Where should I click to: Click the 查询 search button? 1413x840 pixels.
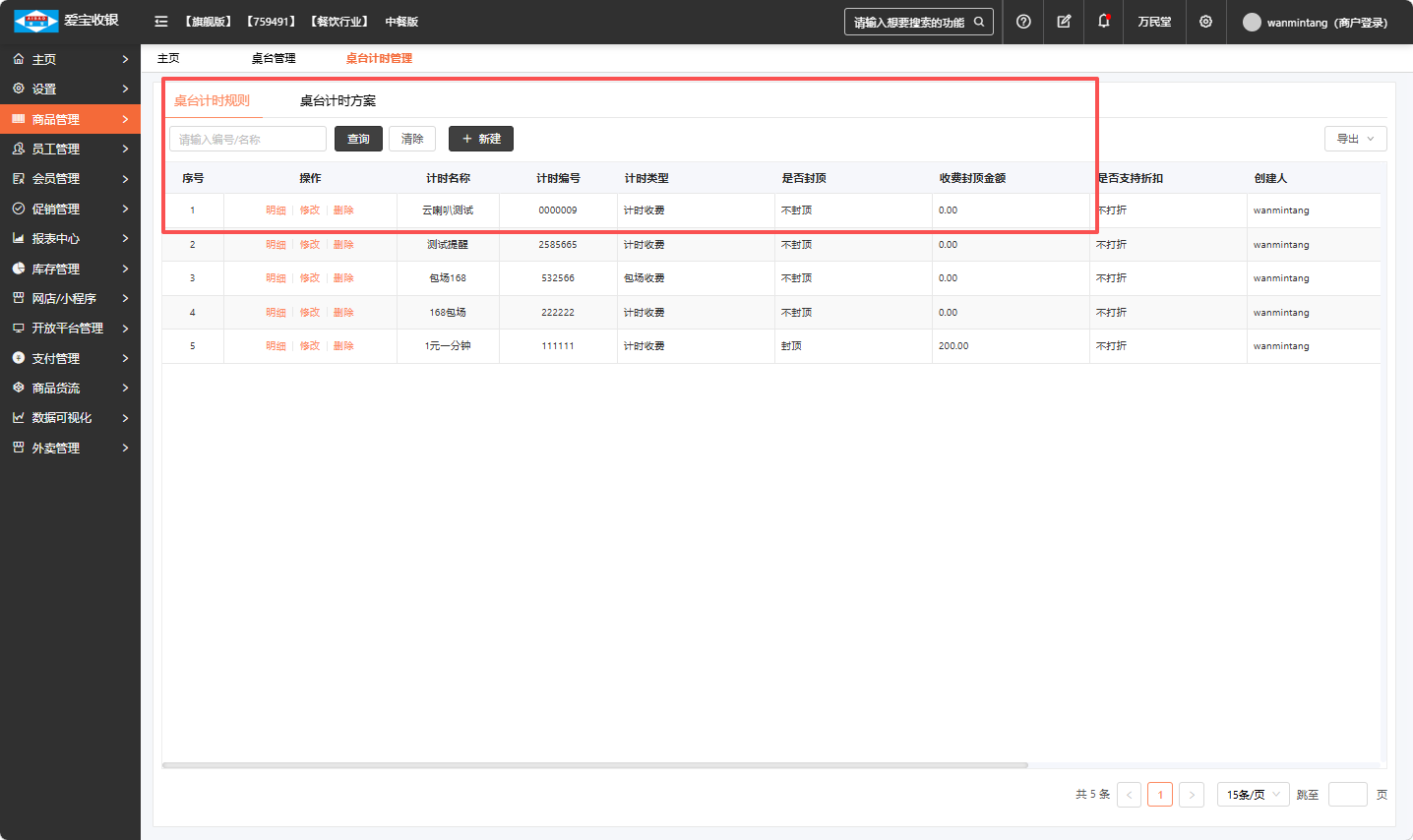pos(358,139)
